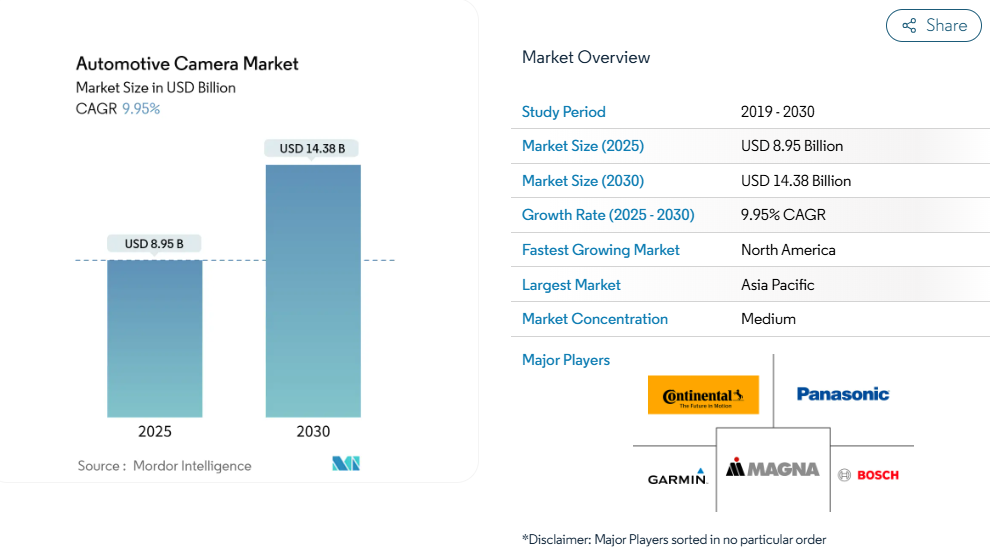
Task: Click the Study Period row label
Action: pyautogui.click(x=564, y=112)
